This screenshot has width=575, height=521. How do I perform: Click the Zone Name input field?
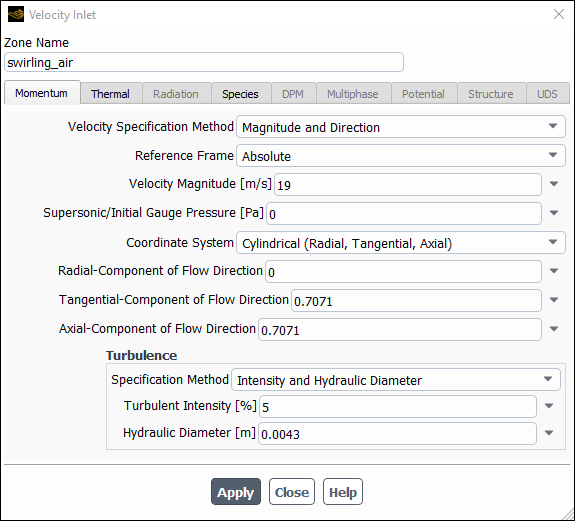[x=204, y=62]
